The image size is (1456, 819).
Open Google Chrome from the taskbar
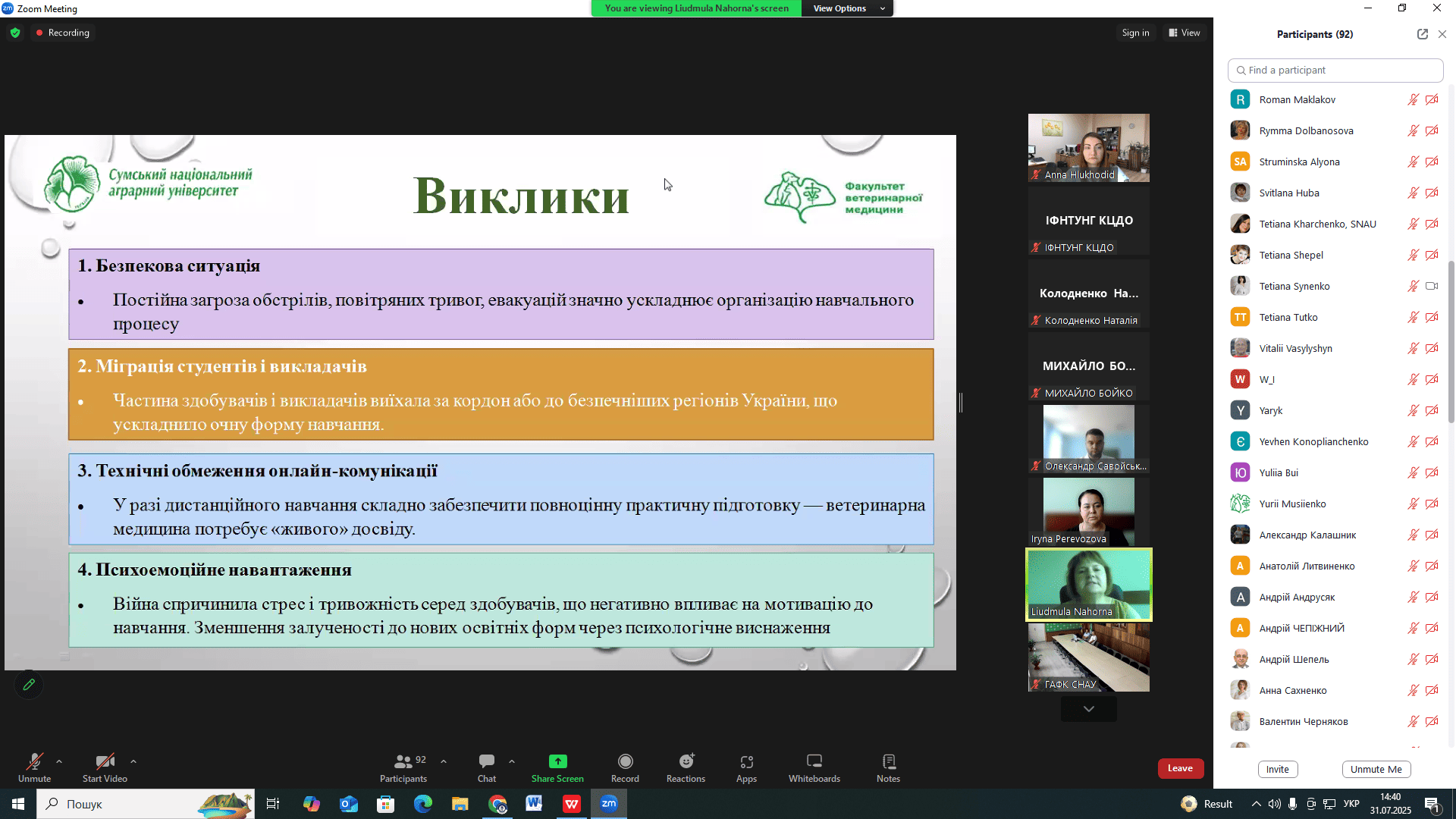(497, 804)
